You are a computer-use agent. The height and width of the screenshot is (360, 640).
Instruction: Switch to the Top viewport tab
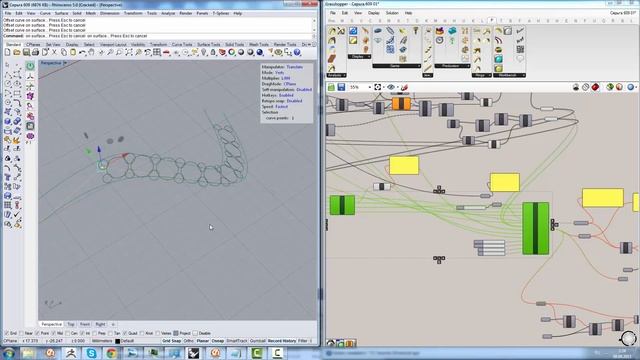pyautogui.click(x=71, y=324)
